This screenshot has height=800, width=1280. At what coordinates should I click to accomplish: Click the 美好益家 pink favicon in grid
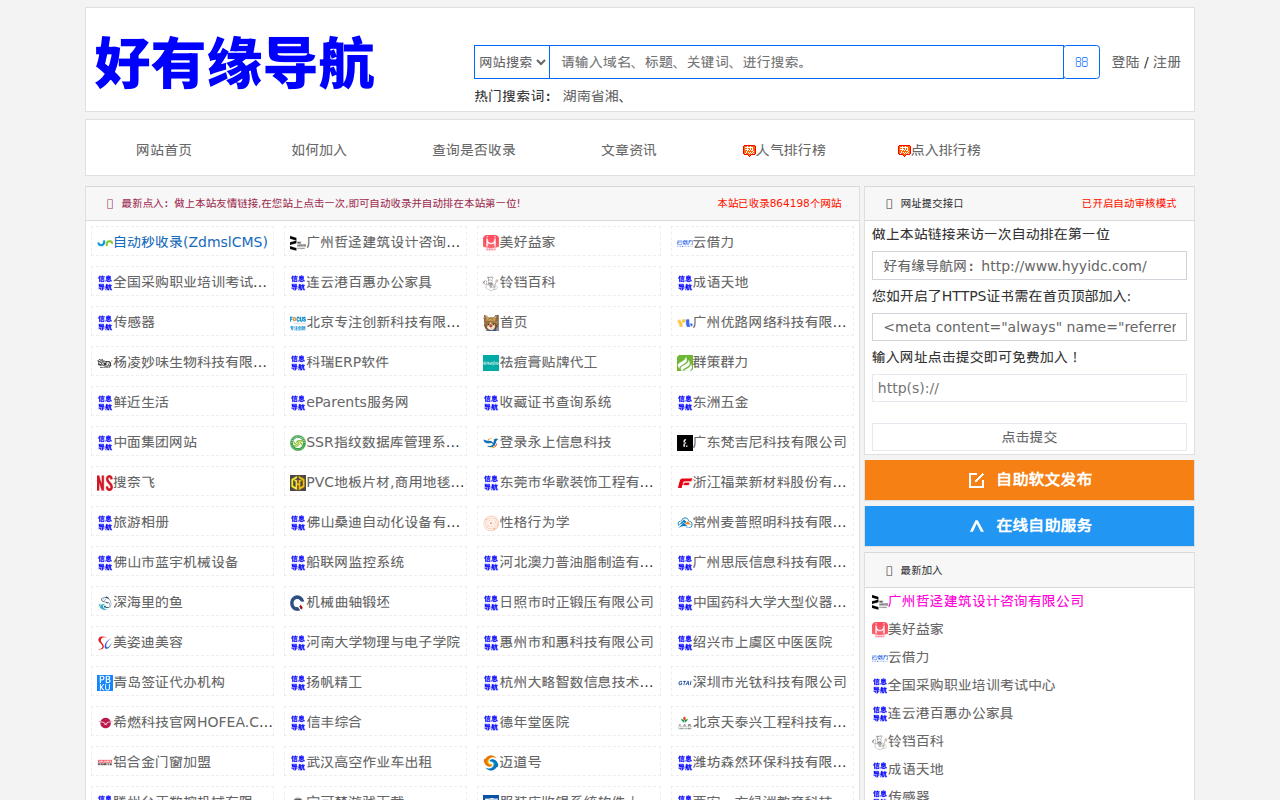[x=491, y=242]
